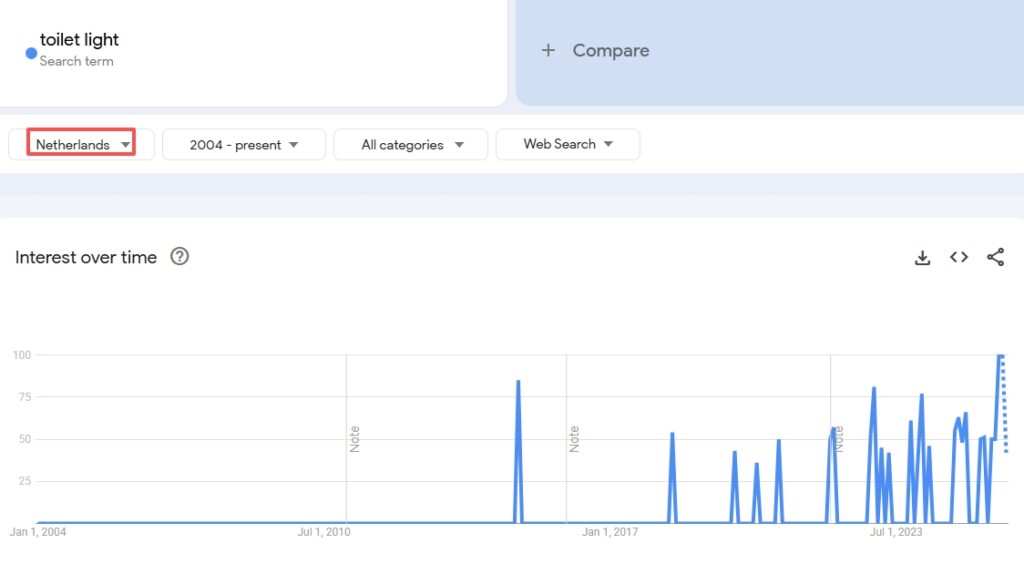Open the Note marker near Jan 2017
Image resolution: width=1024 pixels, height=564 pixels.
[x=574, y=439]
